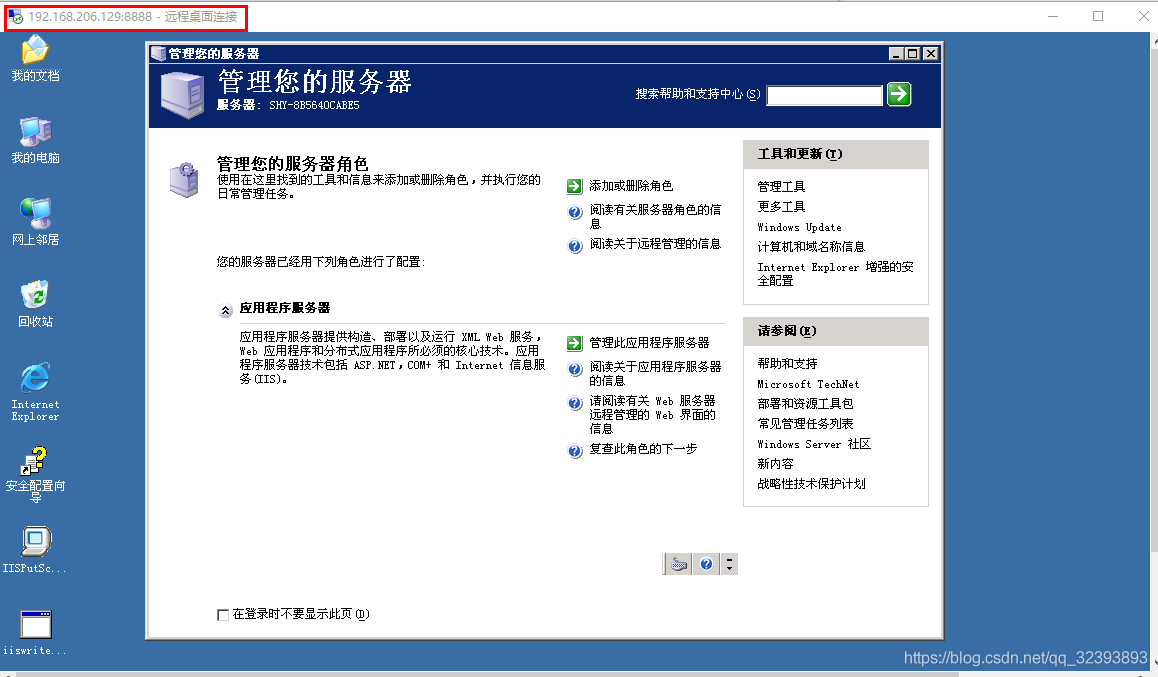
Task: Click the green arrow search go button
Action: coord(899,94)
